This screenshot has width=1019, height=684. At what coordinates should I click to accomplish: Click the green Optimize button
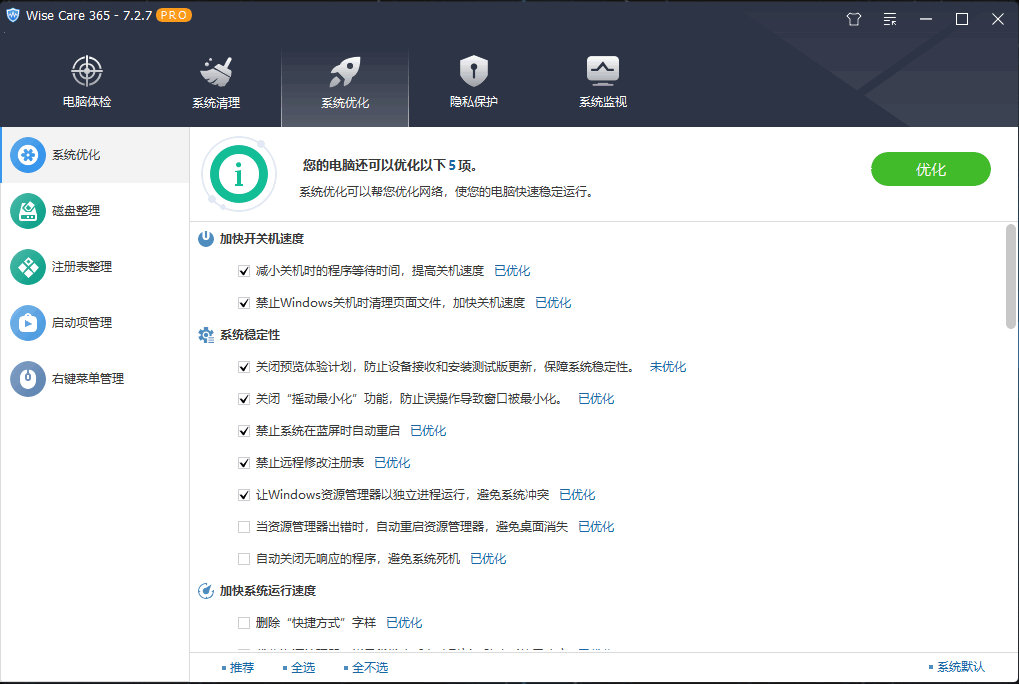pos(930,169)
